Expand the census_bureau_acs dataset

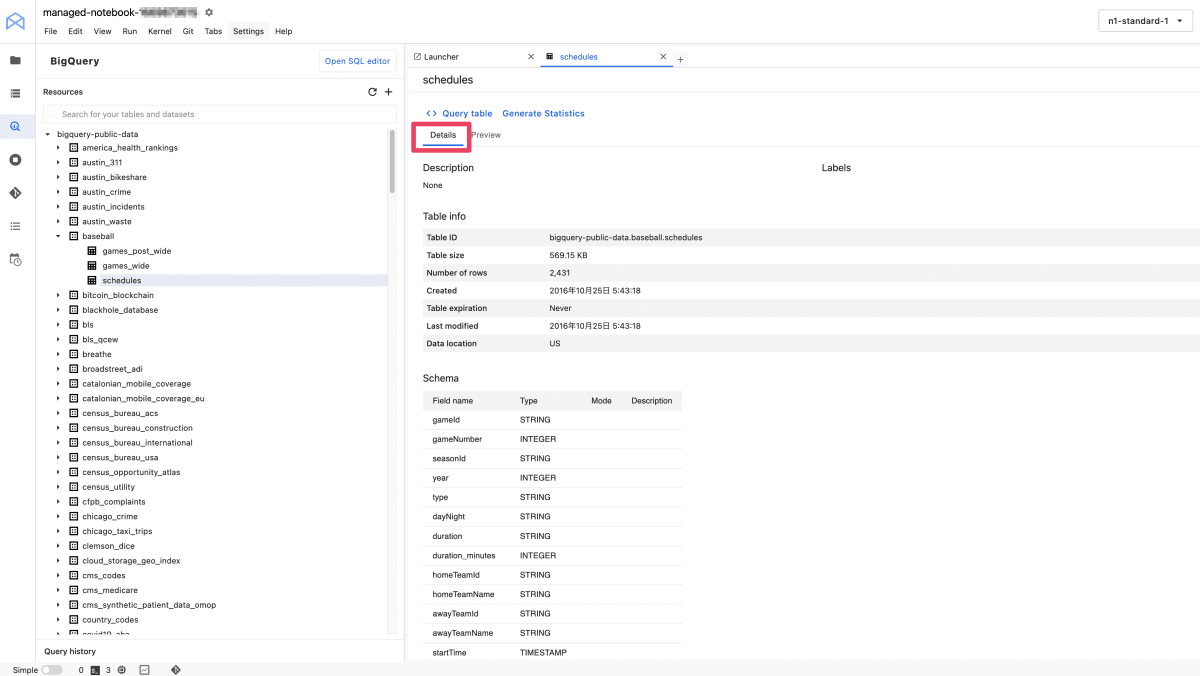click(59, 413)
